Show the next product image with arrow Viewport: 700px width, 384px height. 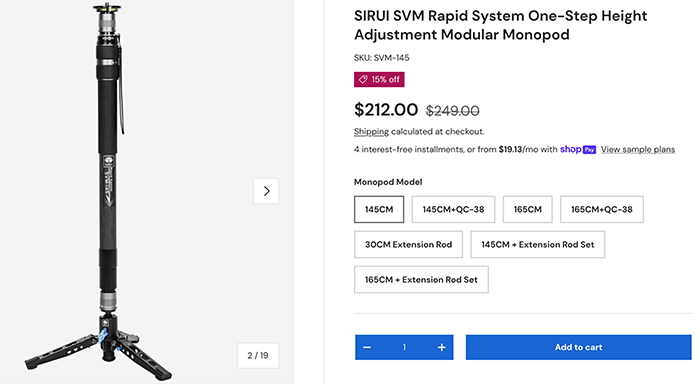266,191
